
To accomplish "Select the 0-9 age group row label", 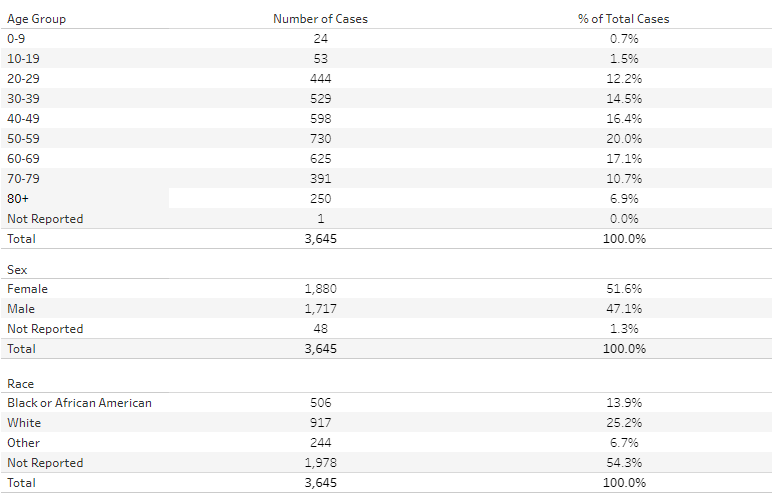I will click(16, 38).
